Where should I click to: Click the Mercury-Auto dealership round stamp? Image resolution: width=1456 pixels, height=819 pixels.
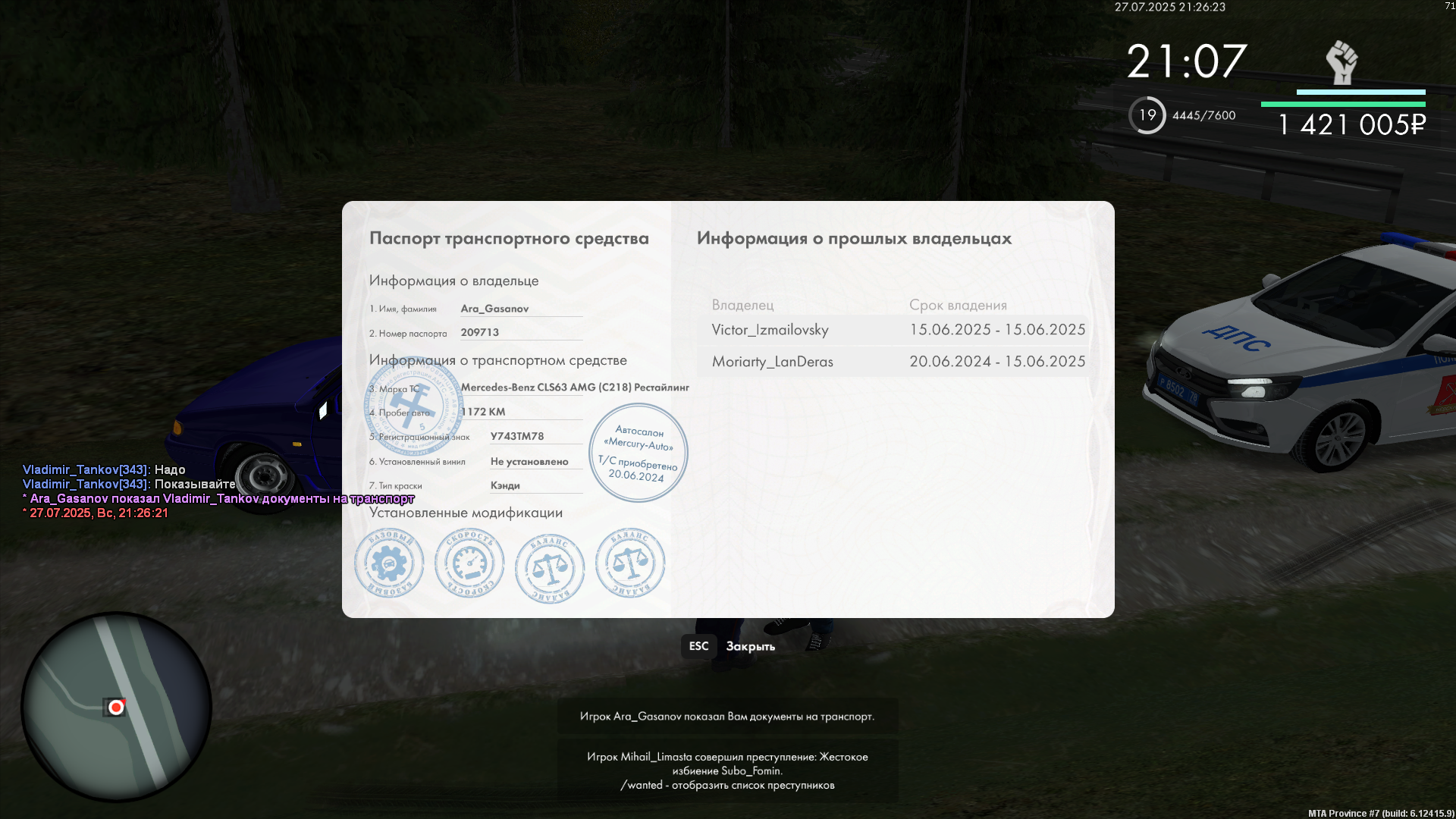[x=638, y=453]
